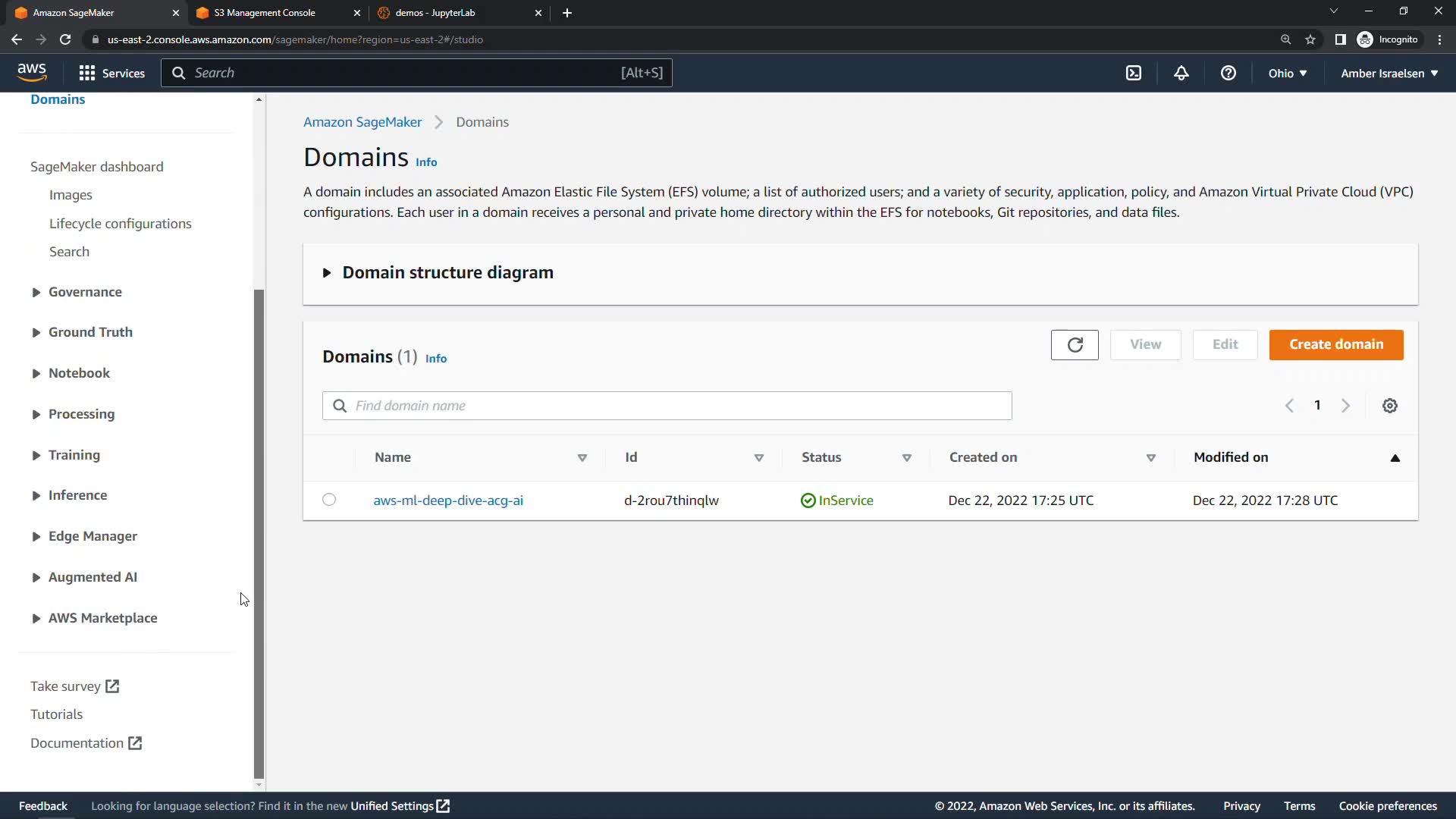Bookmark page with star icon
The height and width of the screenshot is (819, 1456).
coord(1310,39)
